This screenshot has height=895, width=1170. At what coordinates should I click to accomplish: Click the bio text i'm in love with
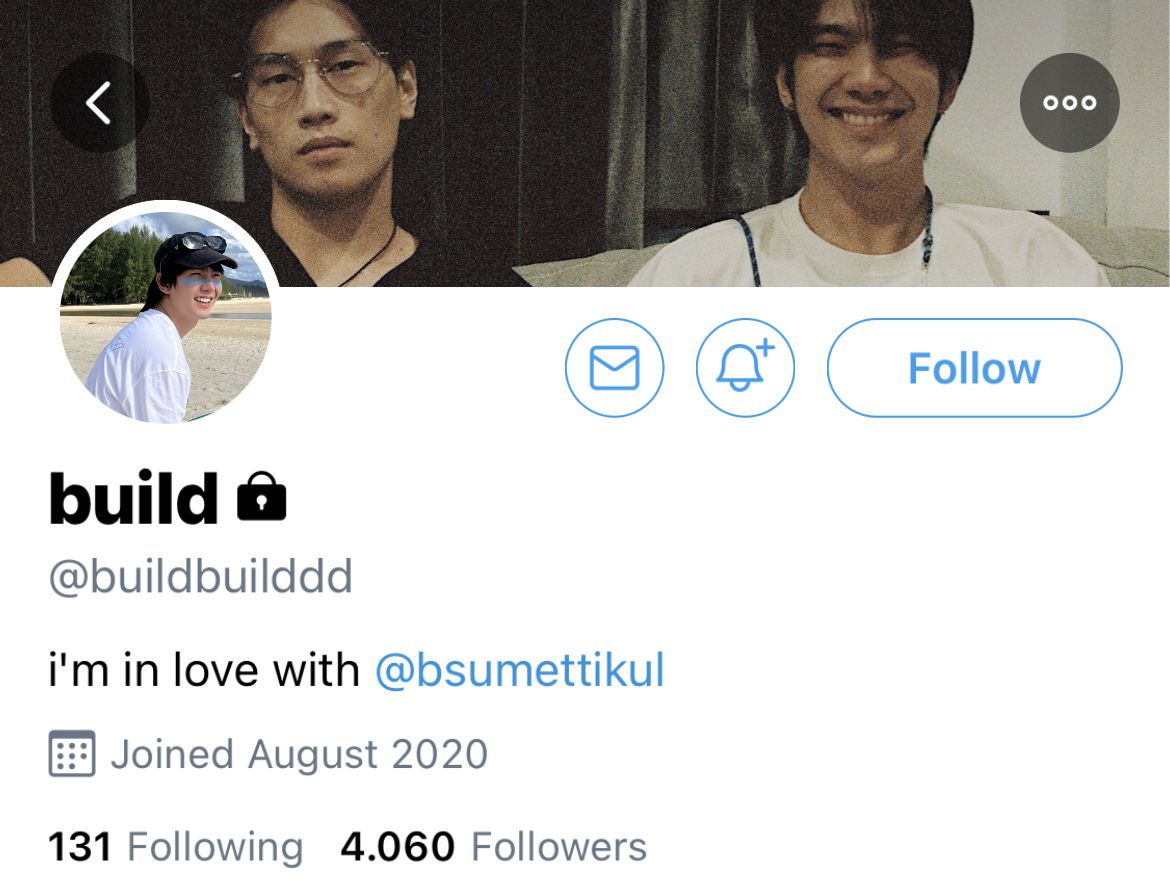coord(204,669)
